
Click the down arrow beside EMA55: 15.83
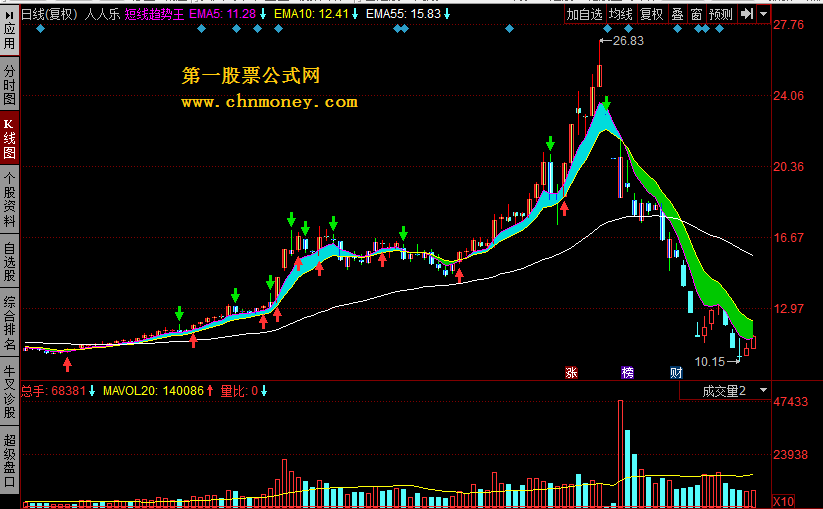point(447,14)
